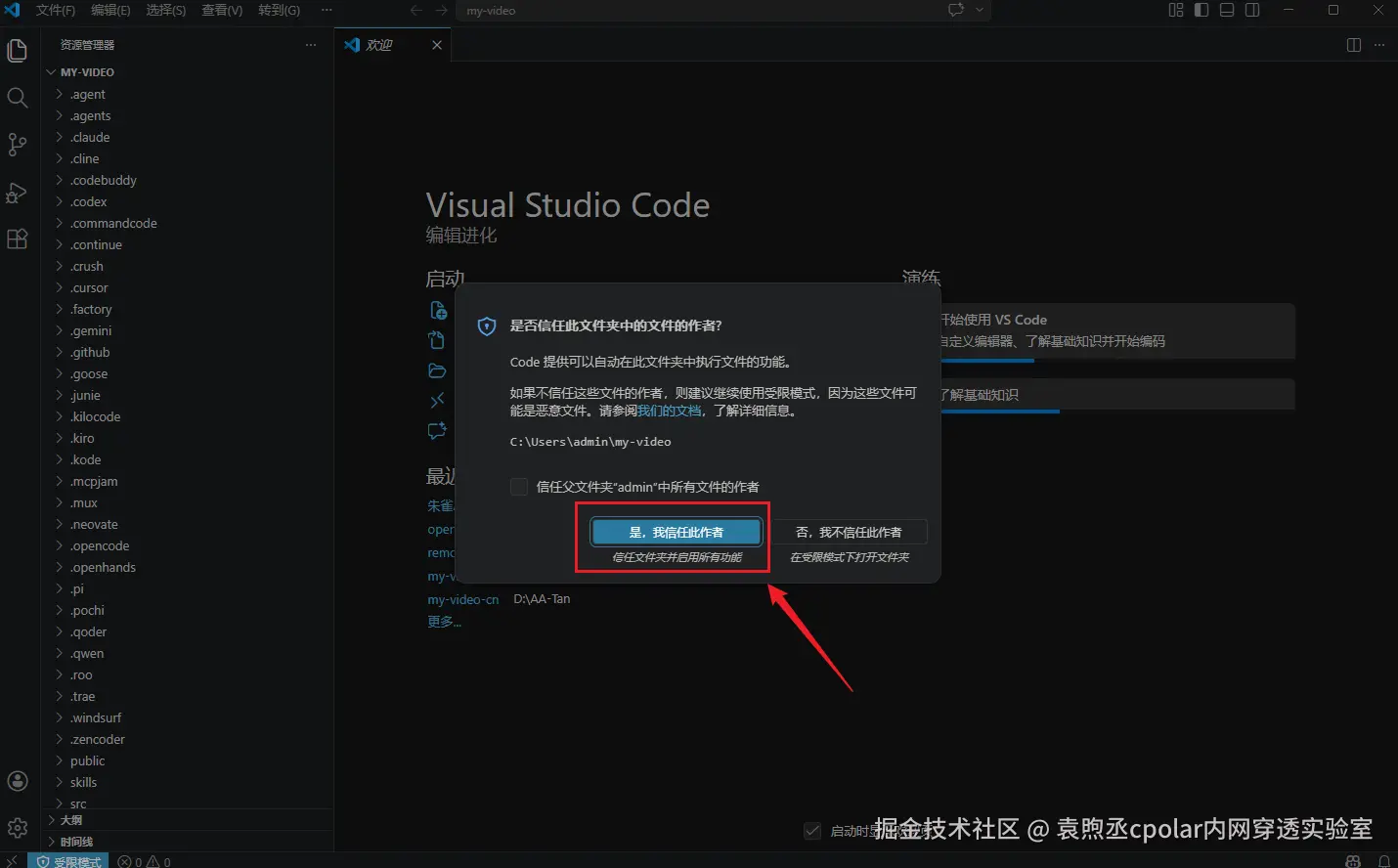Click the 更多... recent link
1398x868 pixels.
coord(445,622)
